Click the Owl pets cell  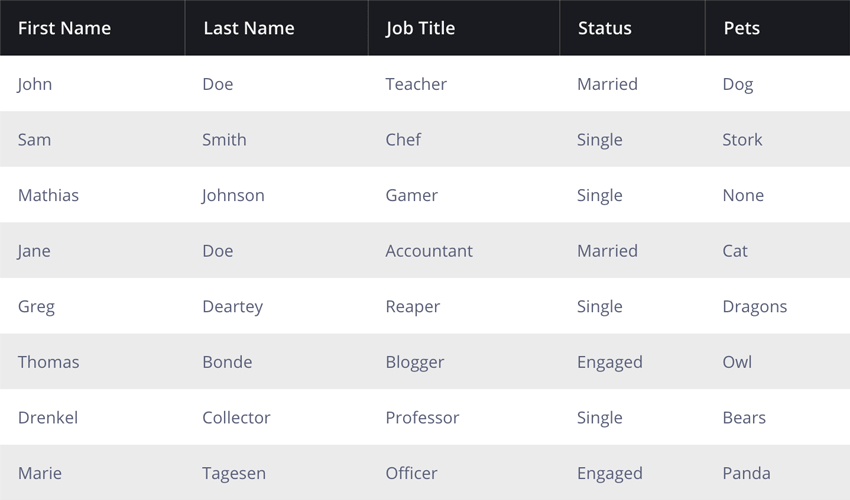click(777, 362)
